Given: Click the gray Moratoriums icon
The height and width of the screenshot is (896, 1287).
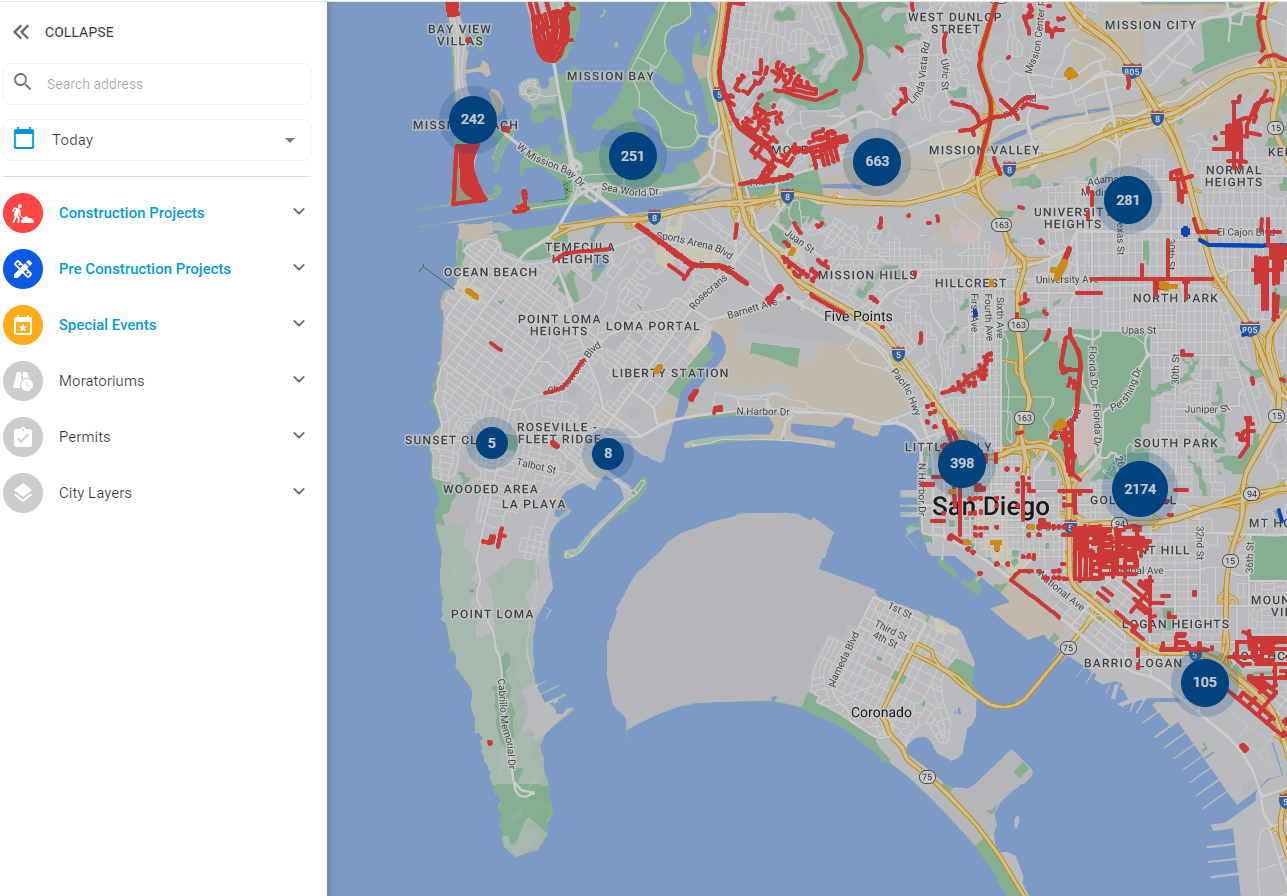Looking at the screenshot, I should tap(23, 381).
